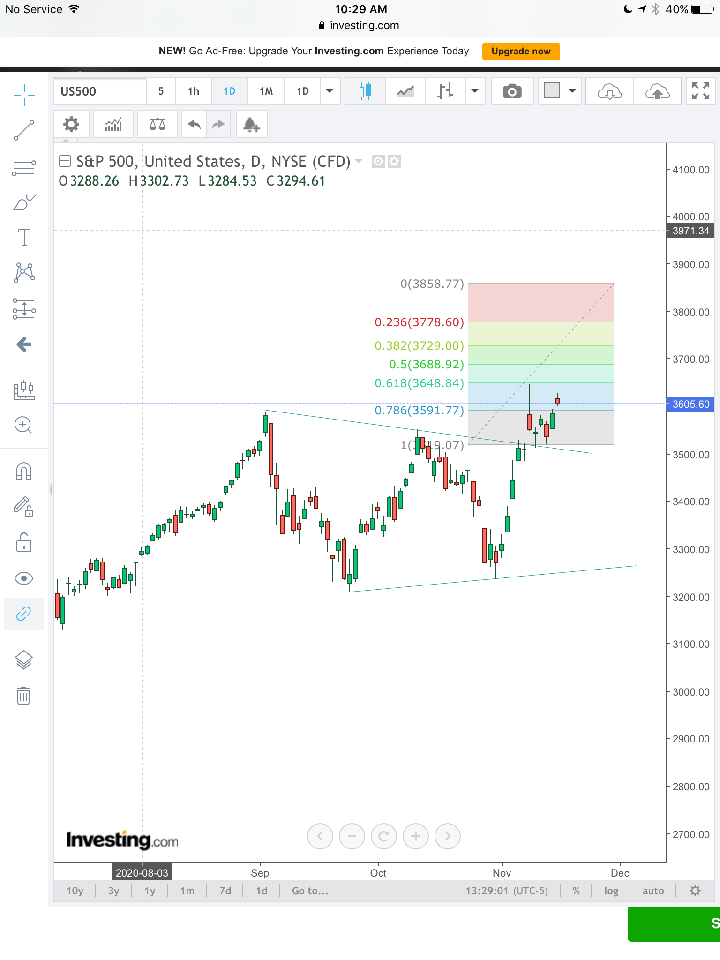Screen dimensions: 720x960
Task: Expand the chart style dropdown arrow
Action: tap(475, 91)
